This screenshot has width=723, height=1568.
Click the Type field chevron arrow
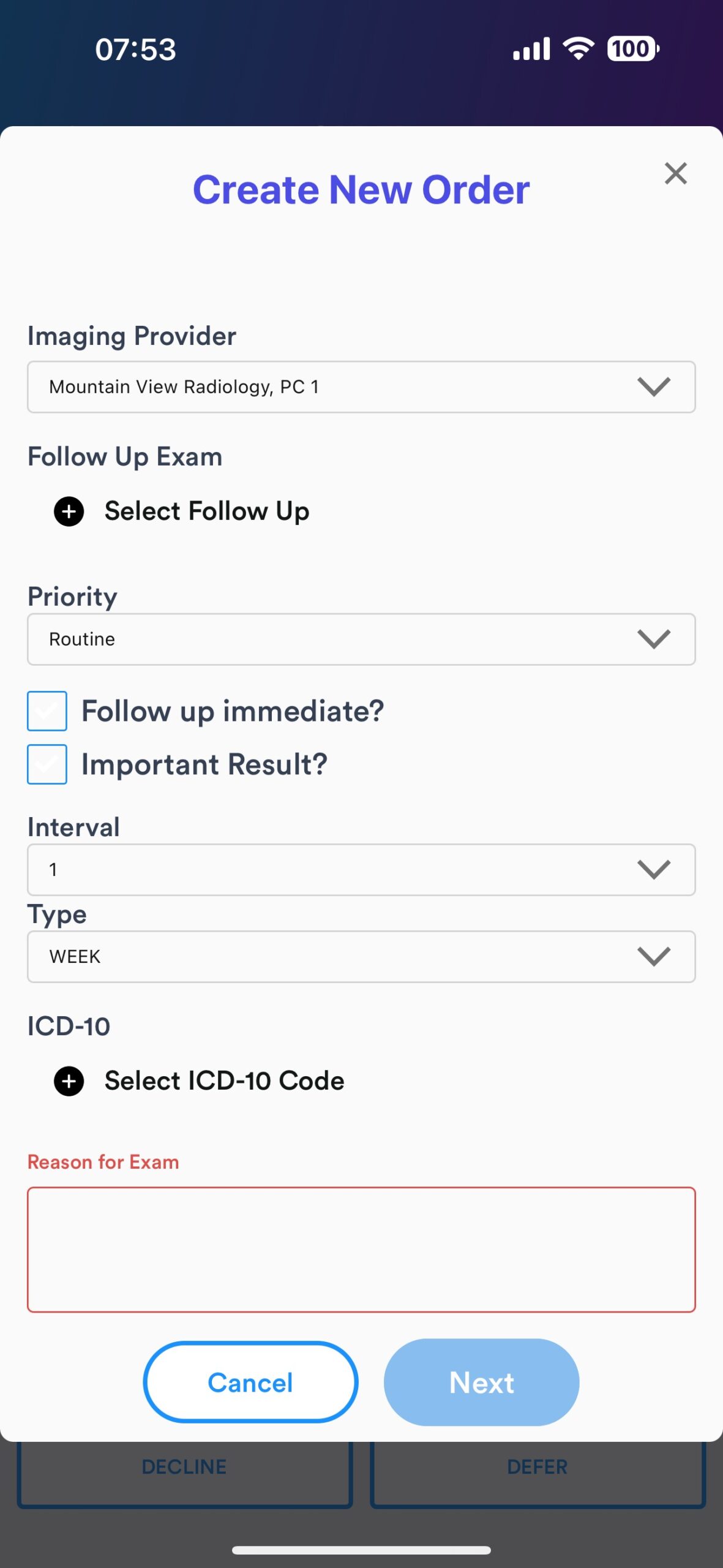(x=654, y=956)
